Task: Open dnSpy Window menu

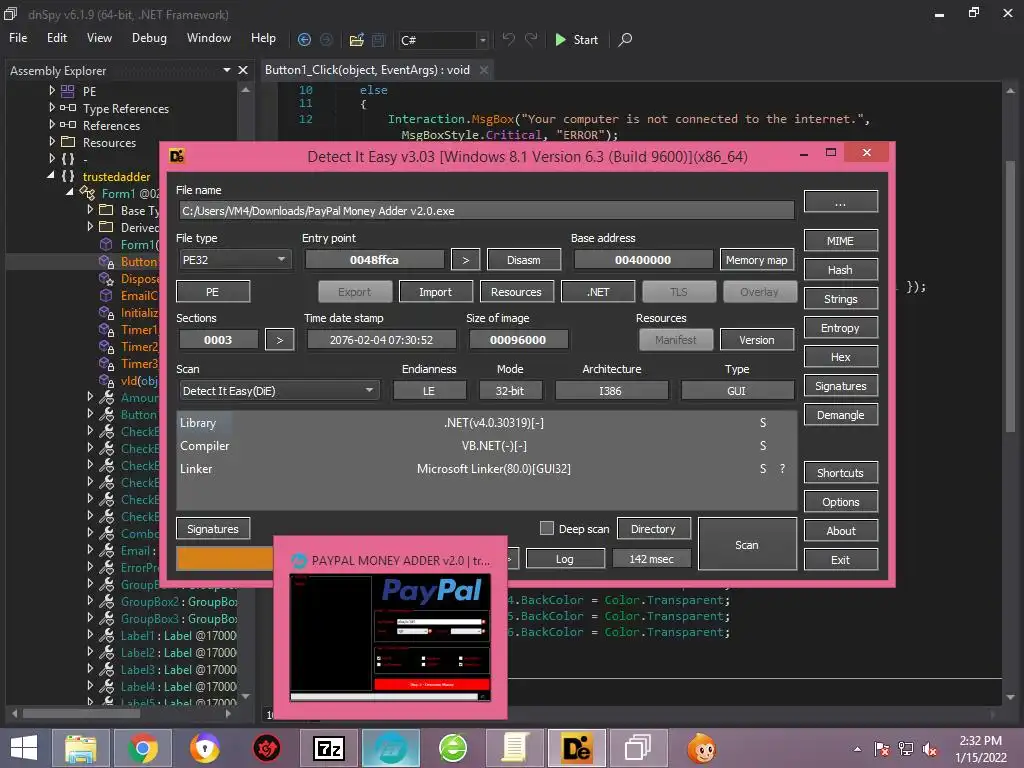Action: pos(209,38)
